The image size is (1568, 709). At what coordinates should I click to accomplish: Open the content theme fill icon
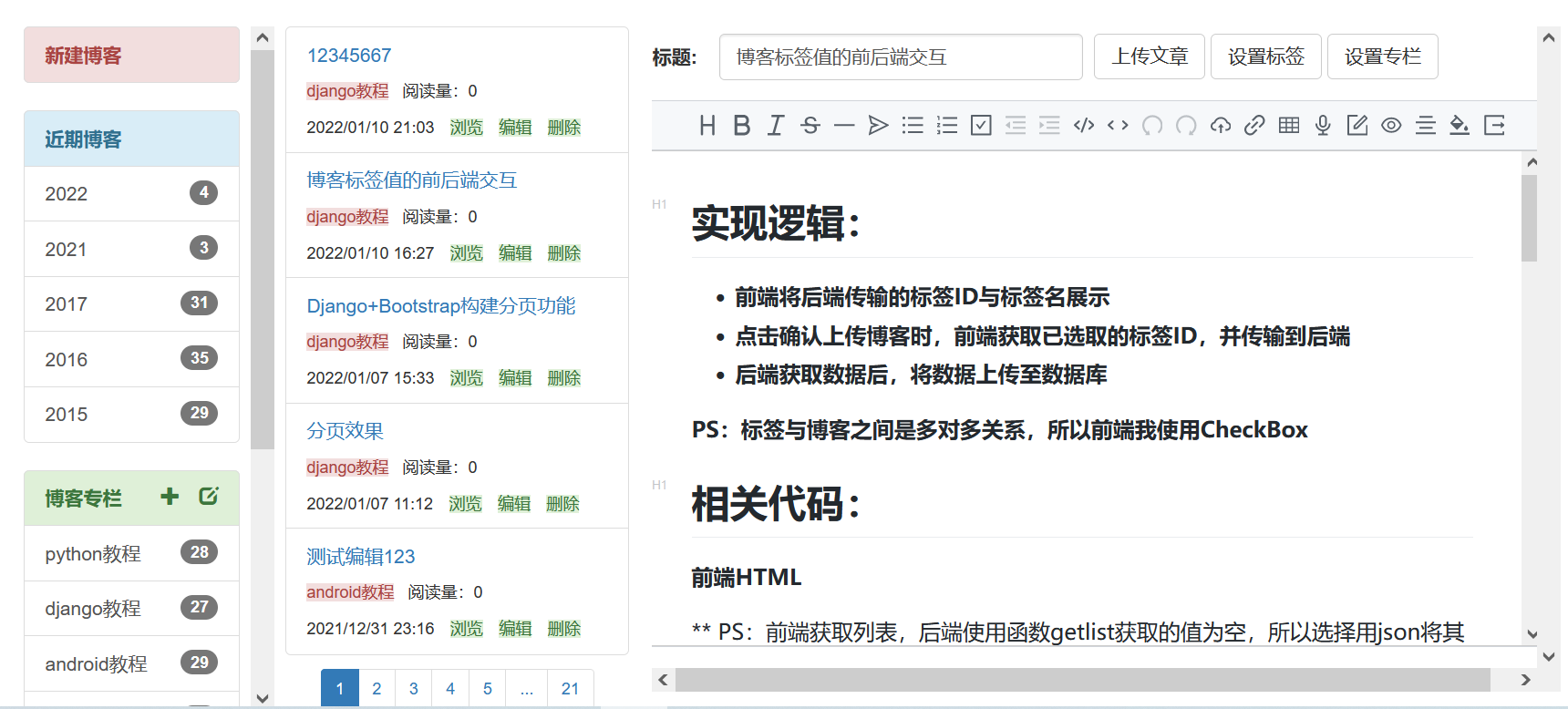pyautogui.click(x=1460, y=126)
